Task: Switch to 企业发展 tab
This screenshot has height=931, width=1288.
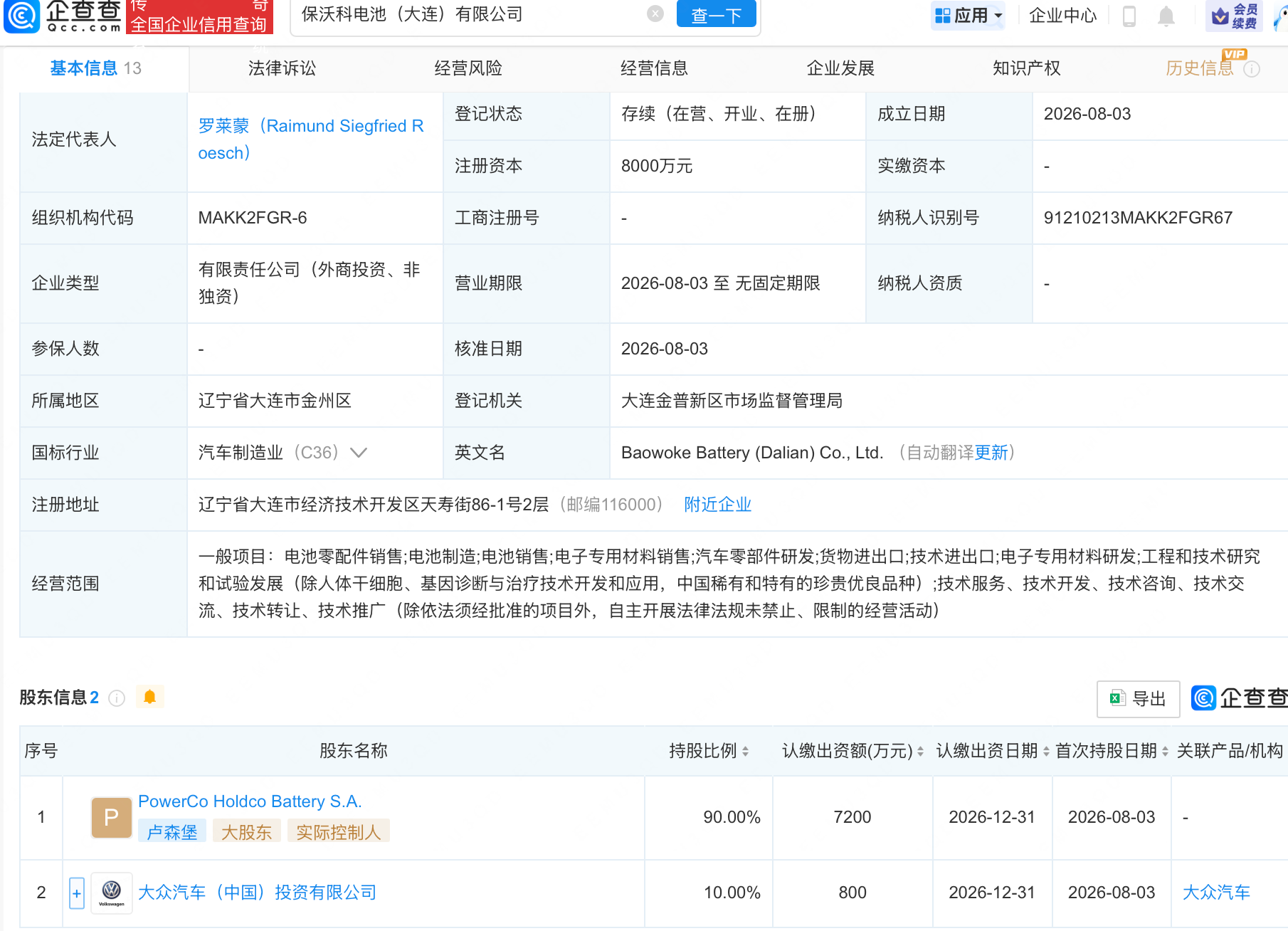Action: coord(840,68)
